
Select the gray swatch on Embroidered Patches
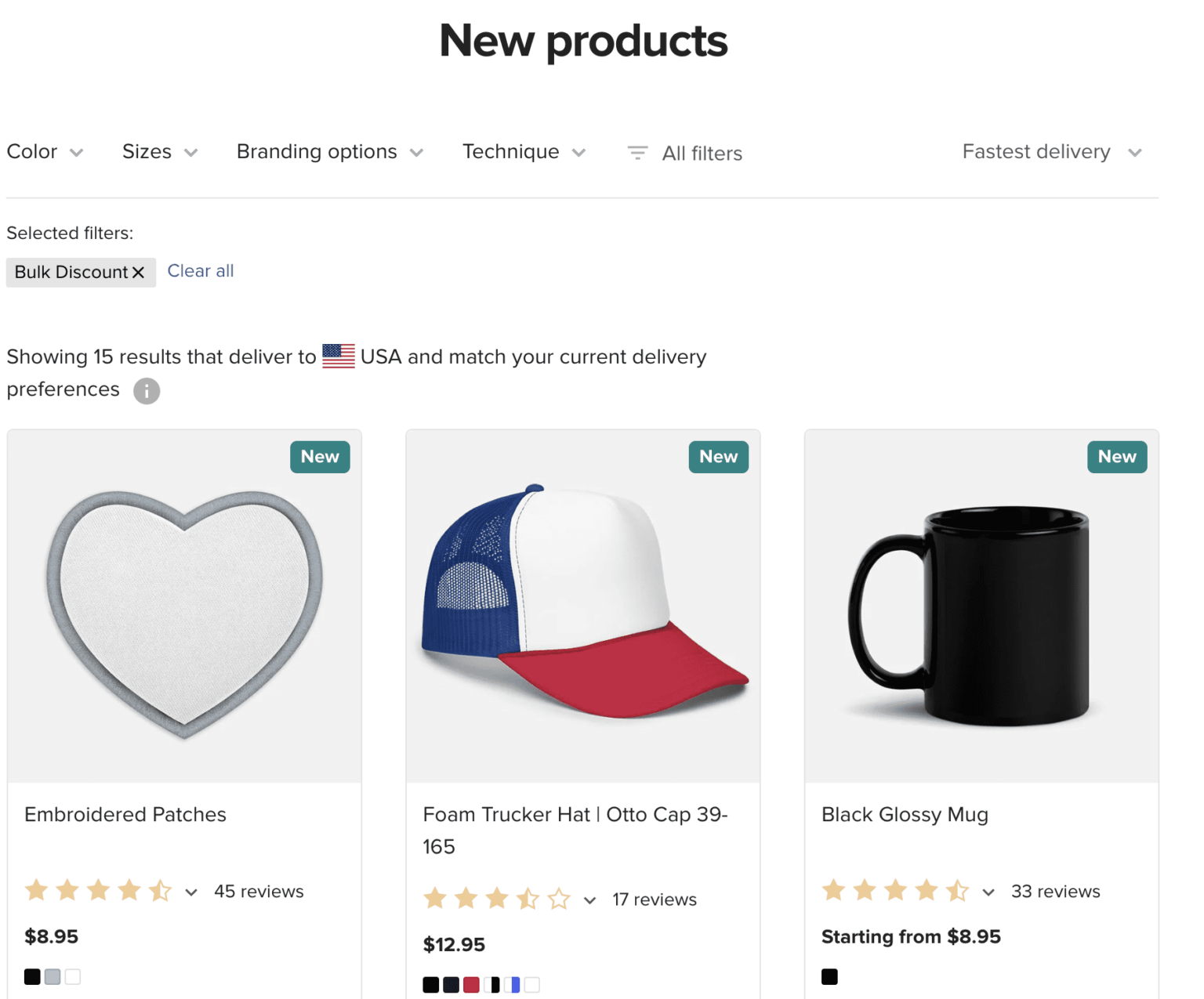(52, 976)
